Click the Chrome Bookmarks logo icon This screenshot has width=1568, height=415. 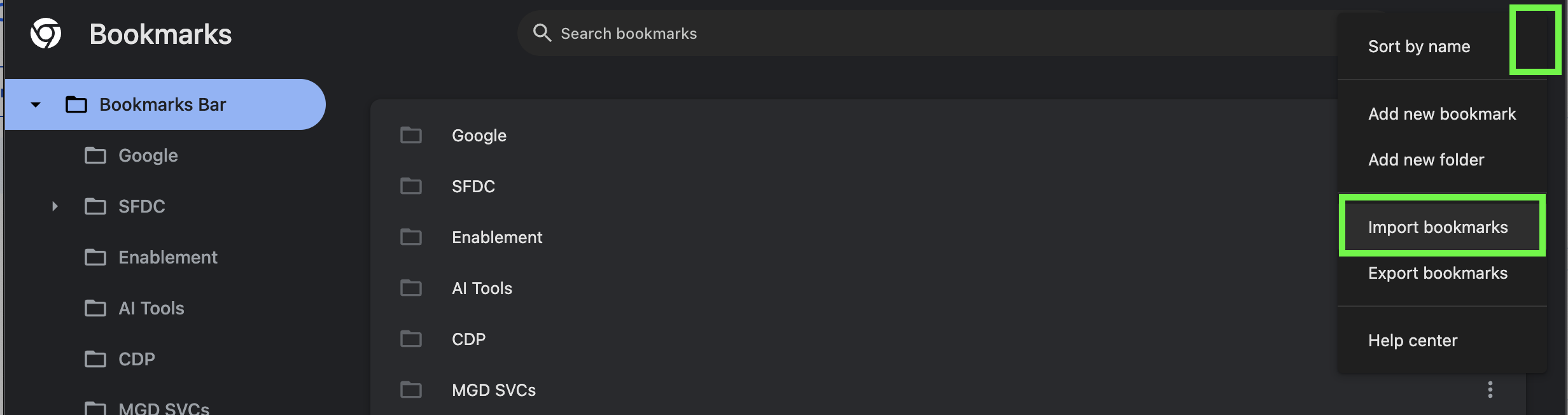point(44,33)
